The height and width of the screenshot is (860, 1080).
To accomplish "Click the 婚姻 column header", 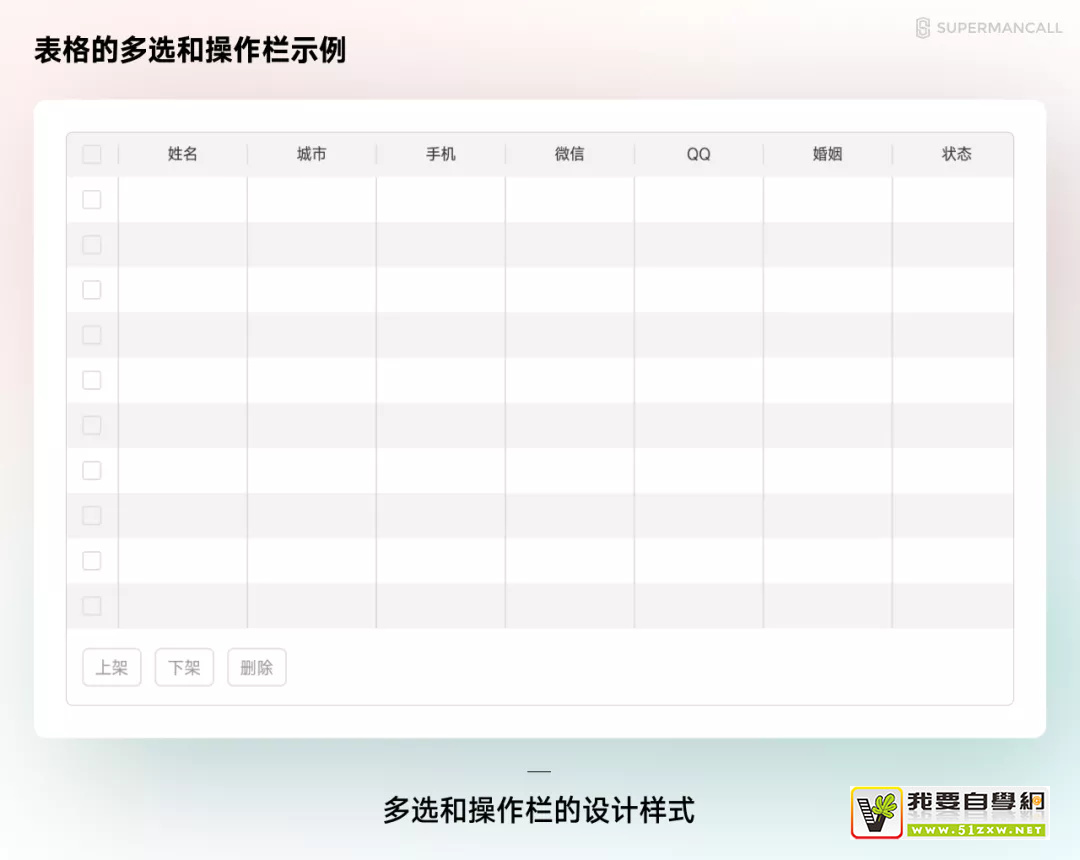I will [828, 154].
